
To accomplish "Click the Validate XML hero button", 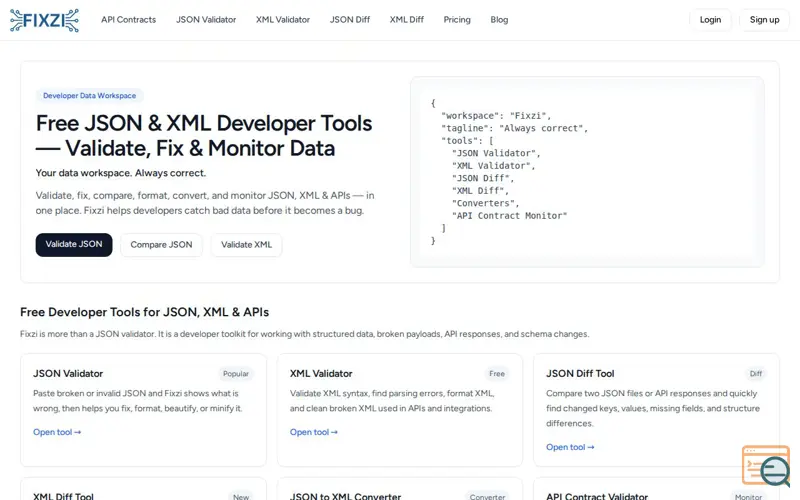I will [x=246, y=245].
